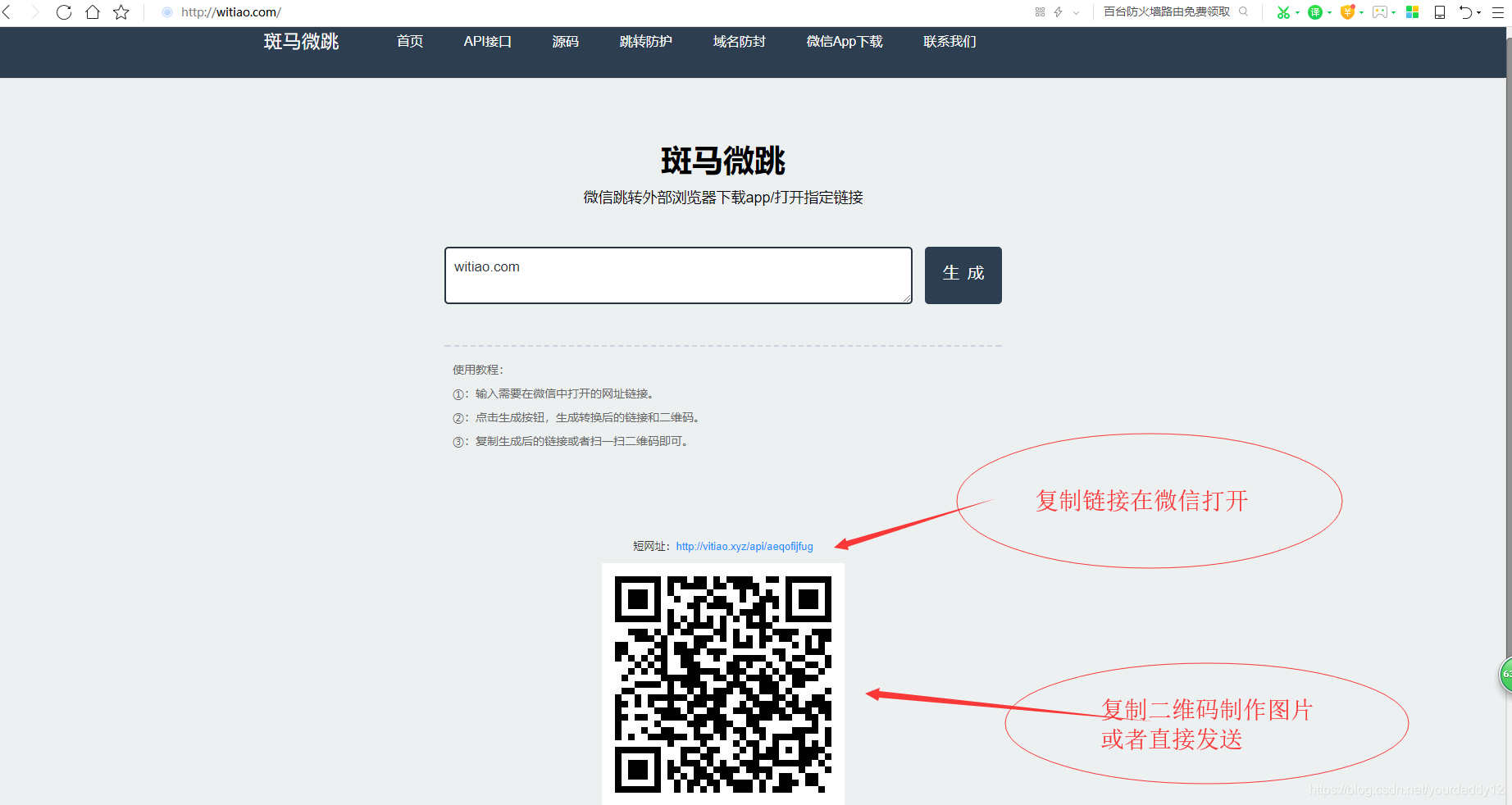Open the generated short URL link
This screenshot has width=1512, height=805.
[x=745, y=547]
